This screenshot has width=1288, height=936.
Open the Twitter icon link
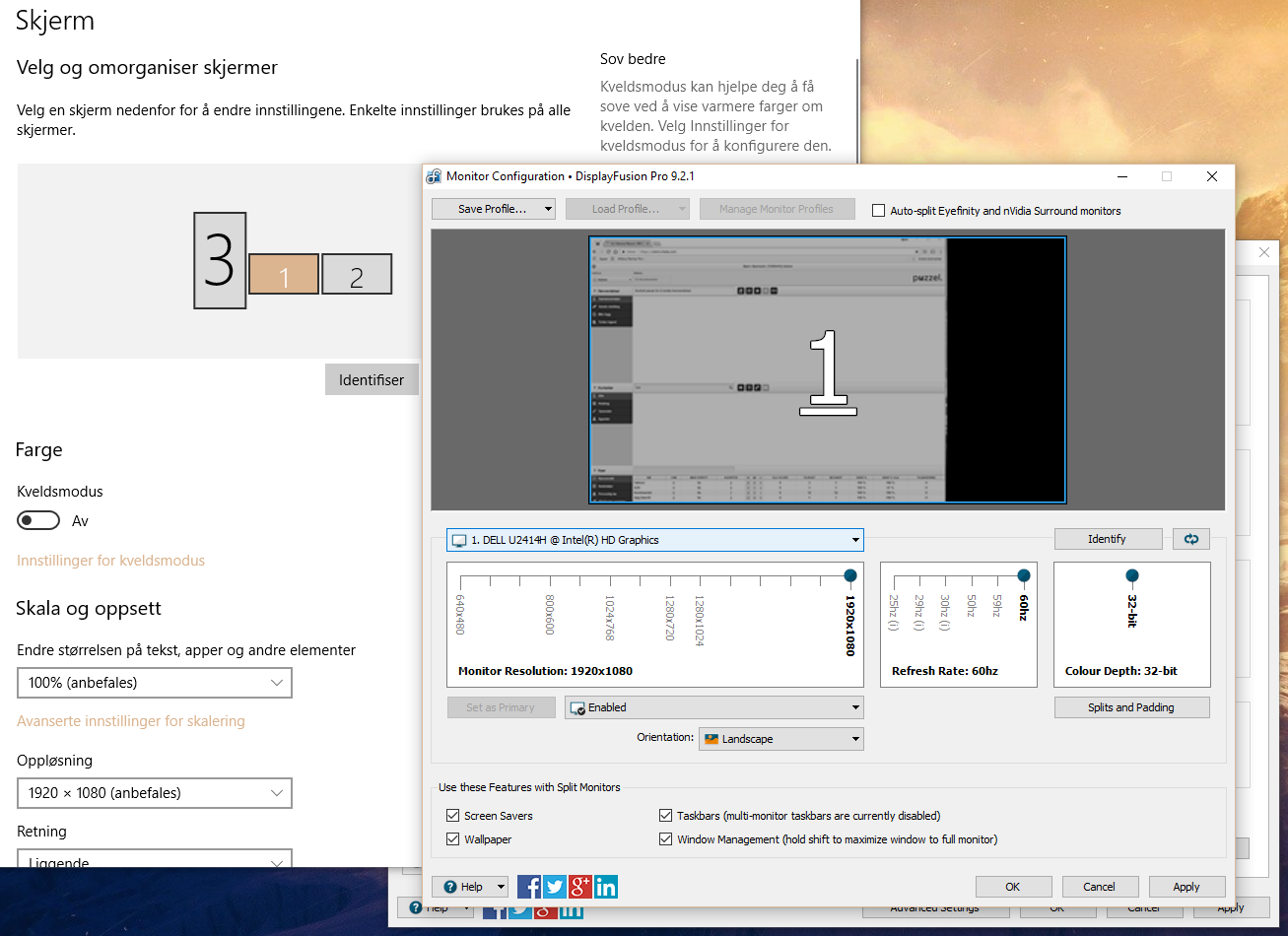(x=555, y=887)
